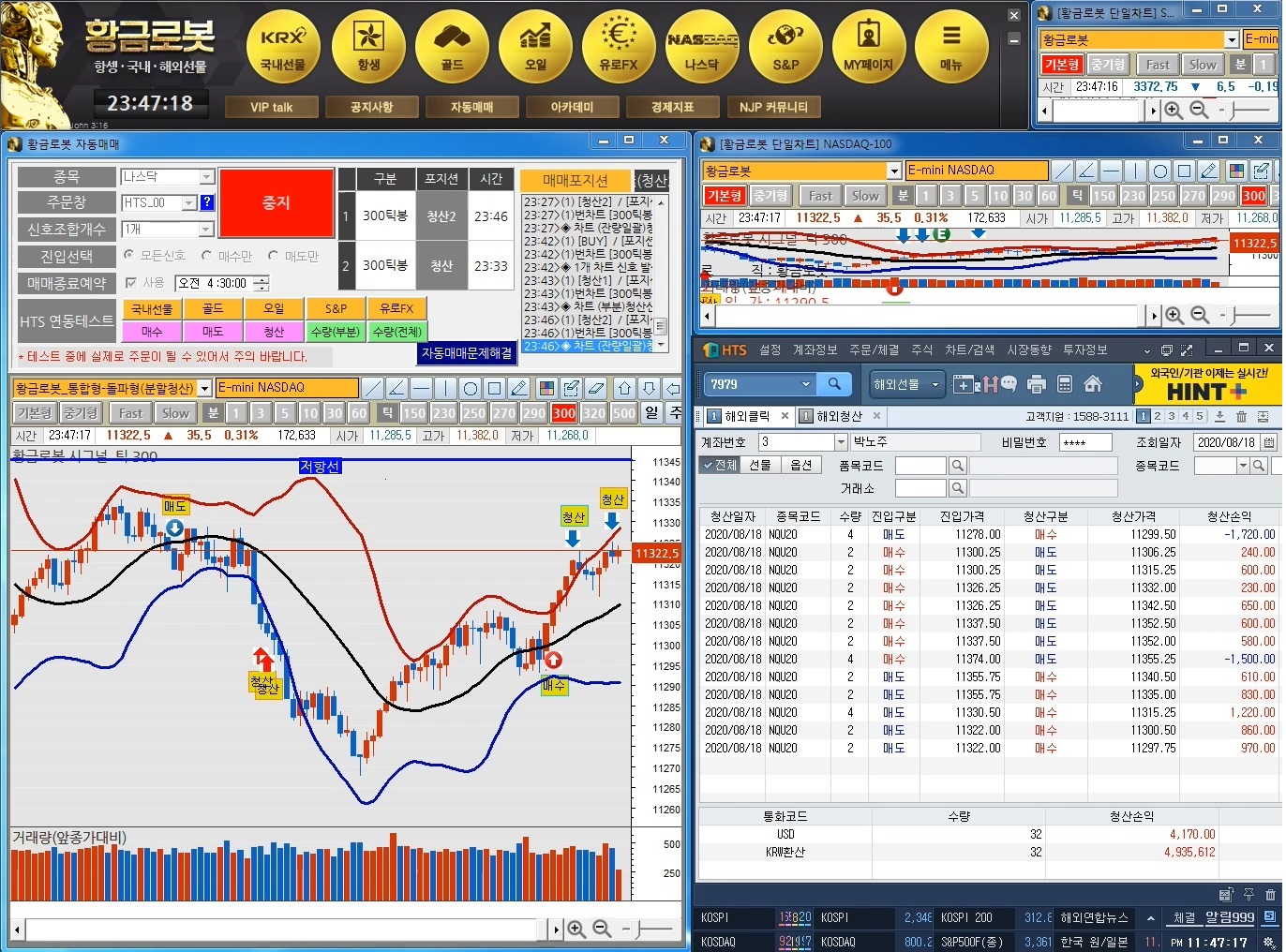Expand the 주문창 HTS_00 dropdown
Viewport: 1286px width, 952px height.
point(188,202)
